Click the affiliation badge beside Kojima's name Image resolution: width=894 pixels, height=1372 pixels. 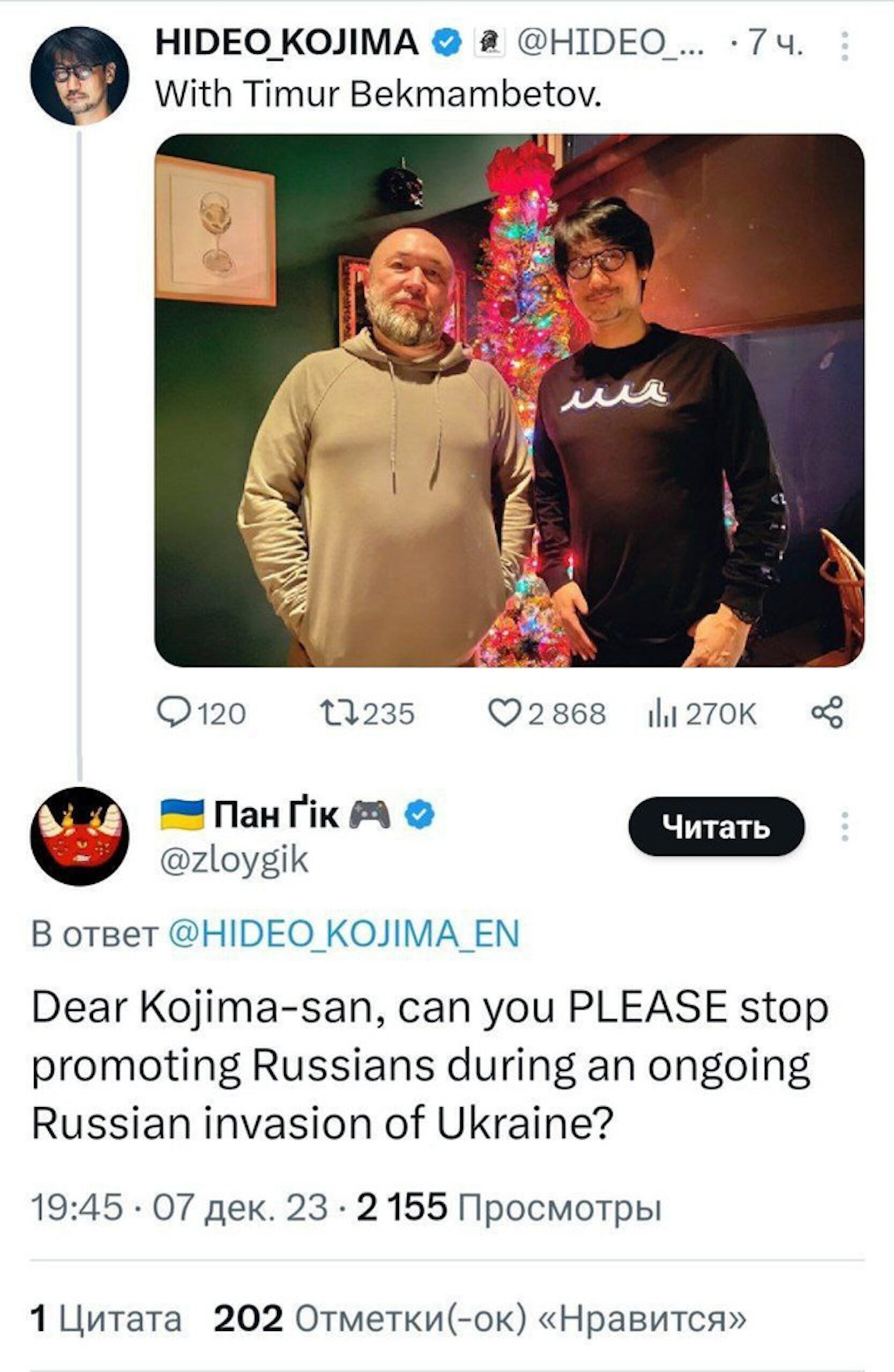point(489,44)
